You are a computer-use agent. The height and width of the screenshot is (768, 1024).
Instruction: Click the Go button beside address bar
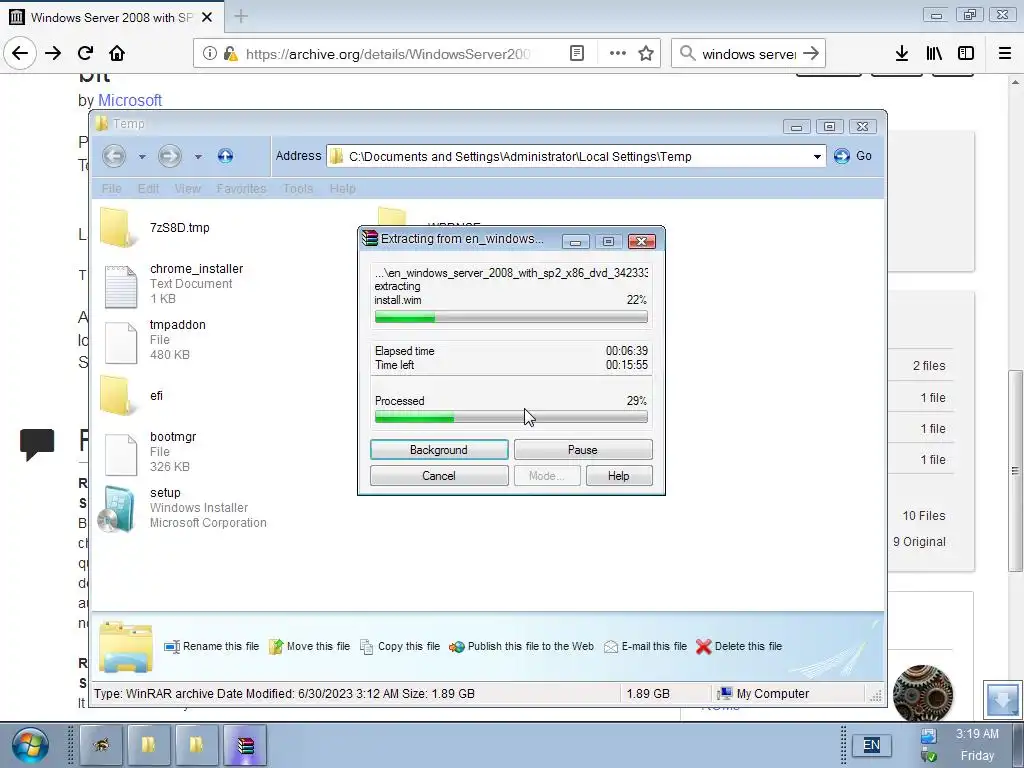[x=853, y=156]
